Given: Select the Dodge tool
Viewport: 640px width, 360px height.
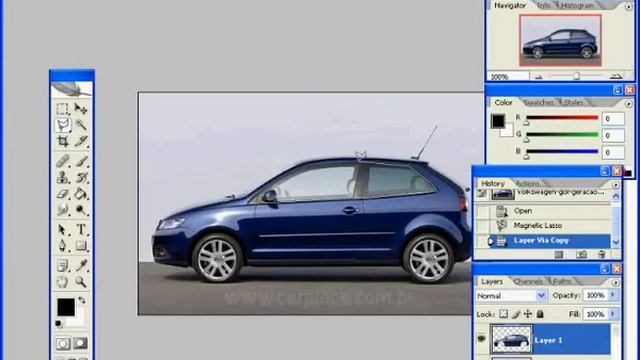Looking at the screenshot, I should [81, 210].
